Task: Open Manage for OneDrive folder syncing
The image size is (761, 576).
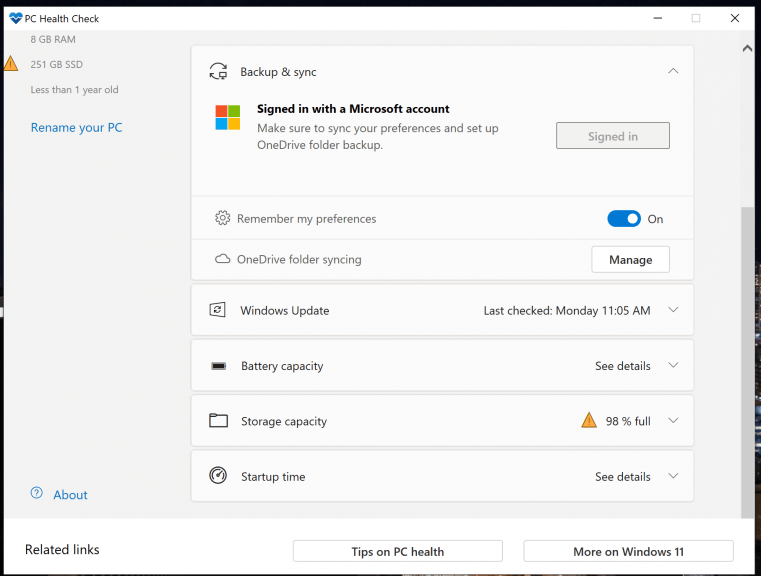Action: click(x=630, y=260)
